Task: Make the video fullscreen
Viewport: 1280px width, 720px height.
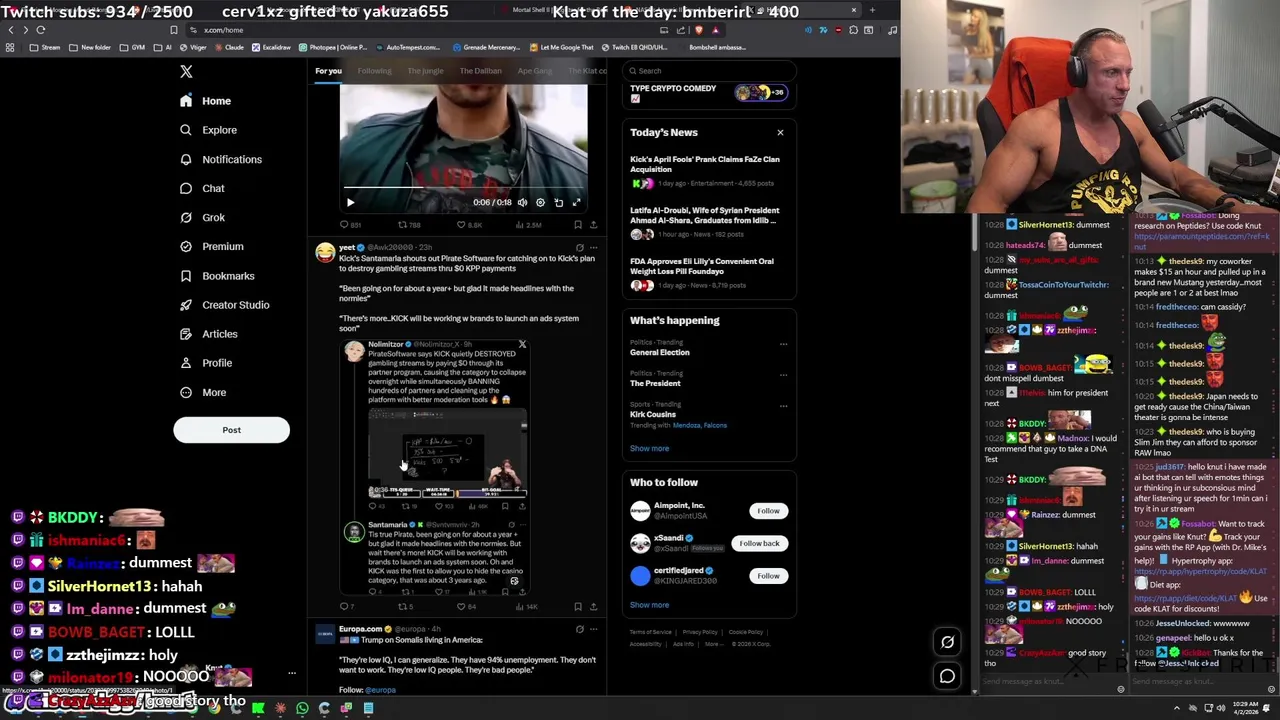Action: click(x=576, y=203)
